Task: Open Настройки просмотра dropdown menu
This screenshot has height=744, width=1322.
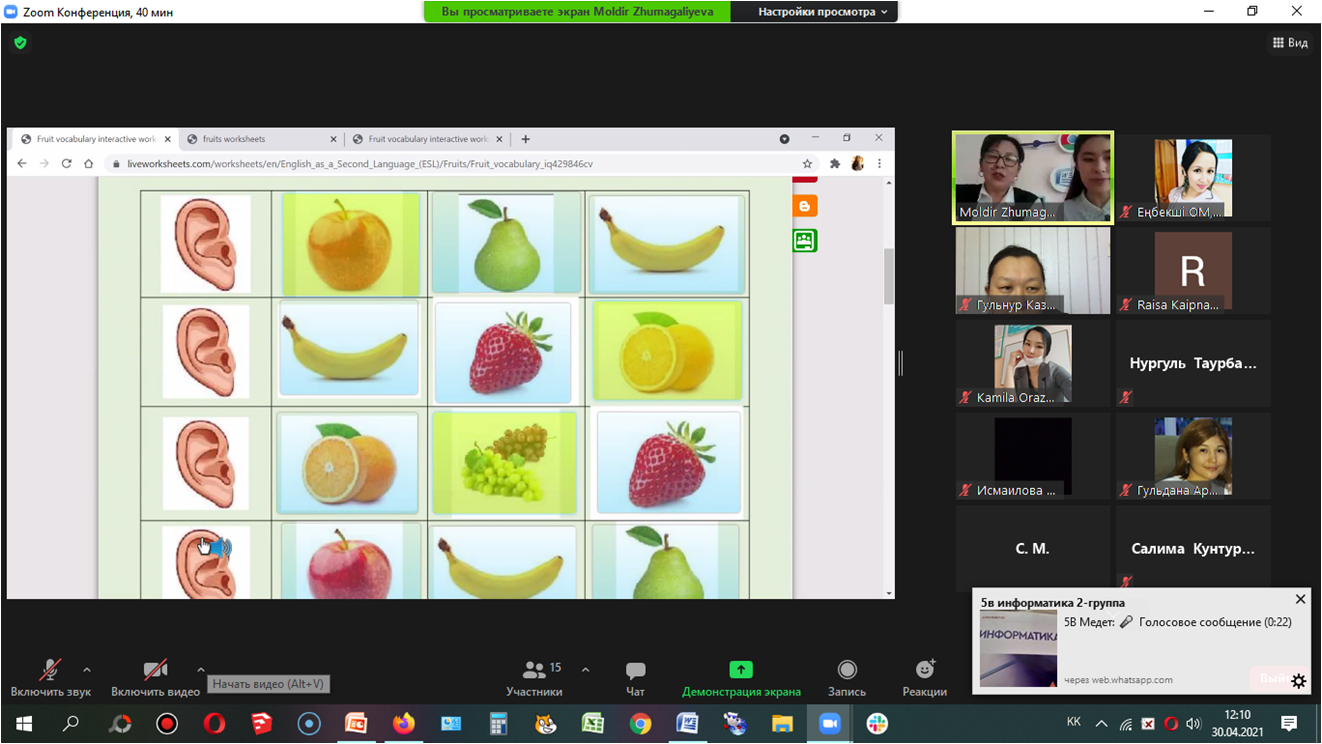Action: pyautogui.click(x=822, y=12)
